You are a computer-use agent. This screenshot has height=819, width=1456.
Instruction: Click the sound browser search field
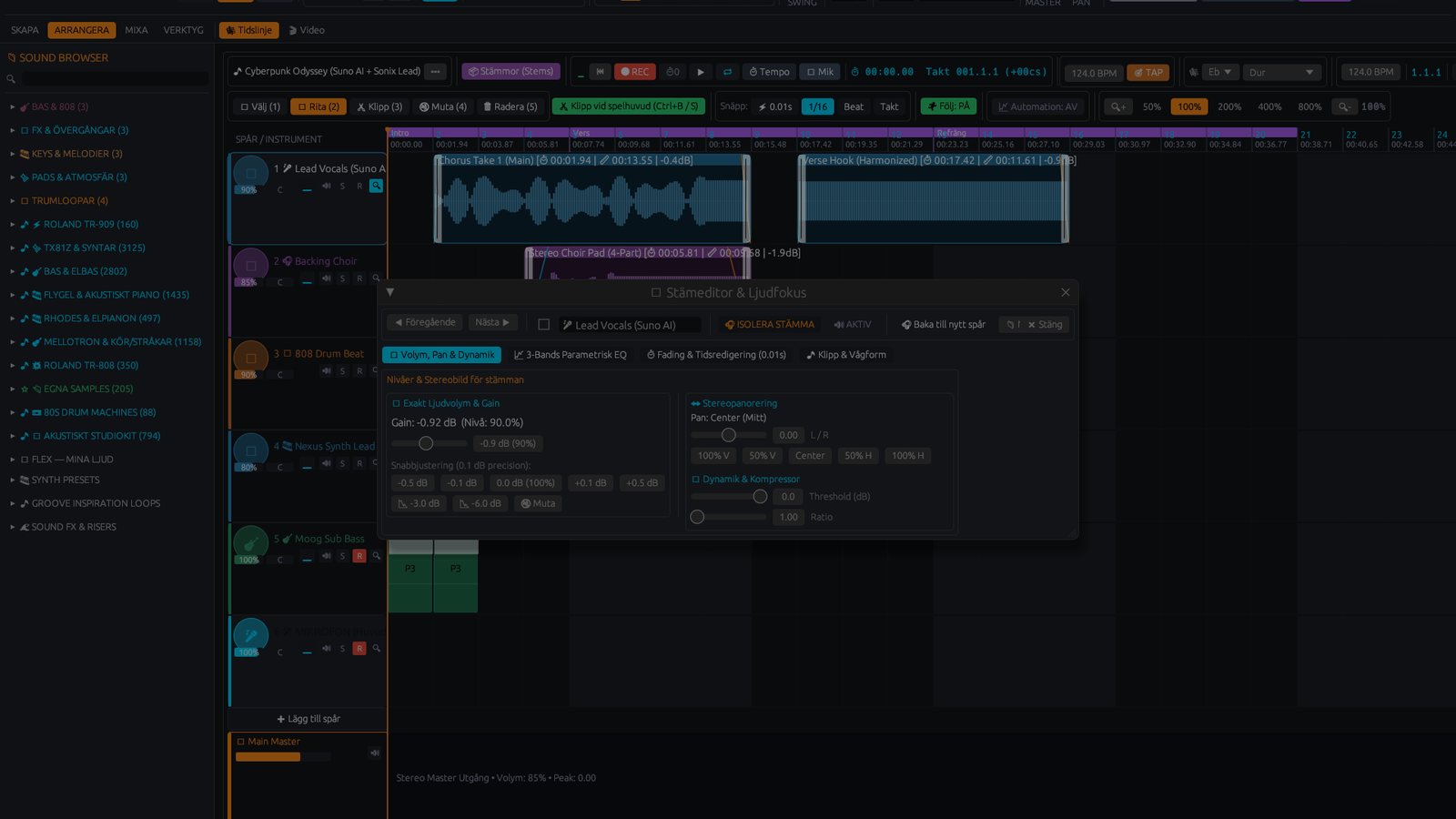click(115, 79)
